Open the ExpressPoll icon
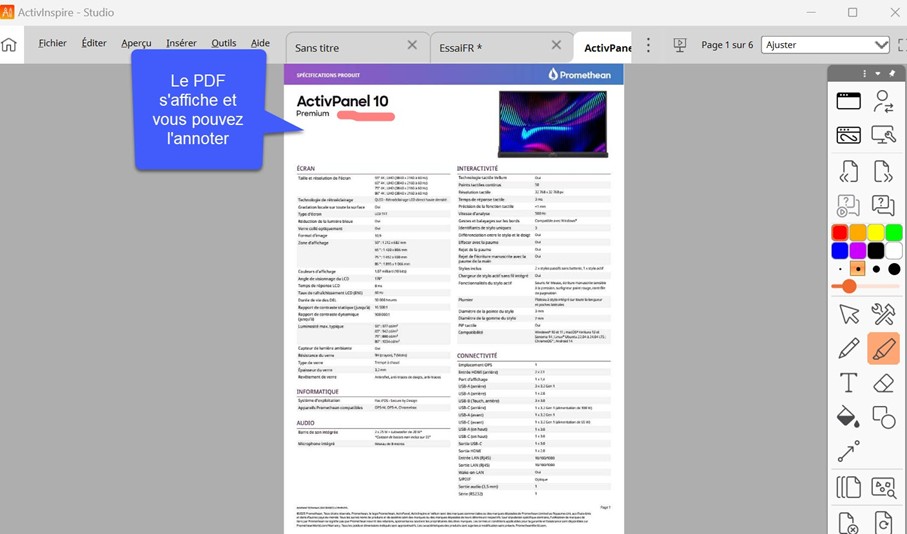Image resolution: width=907 pixels, height=534 pixels. pyautogui.click(x=883, y=205)
